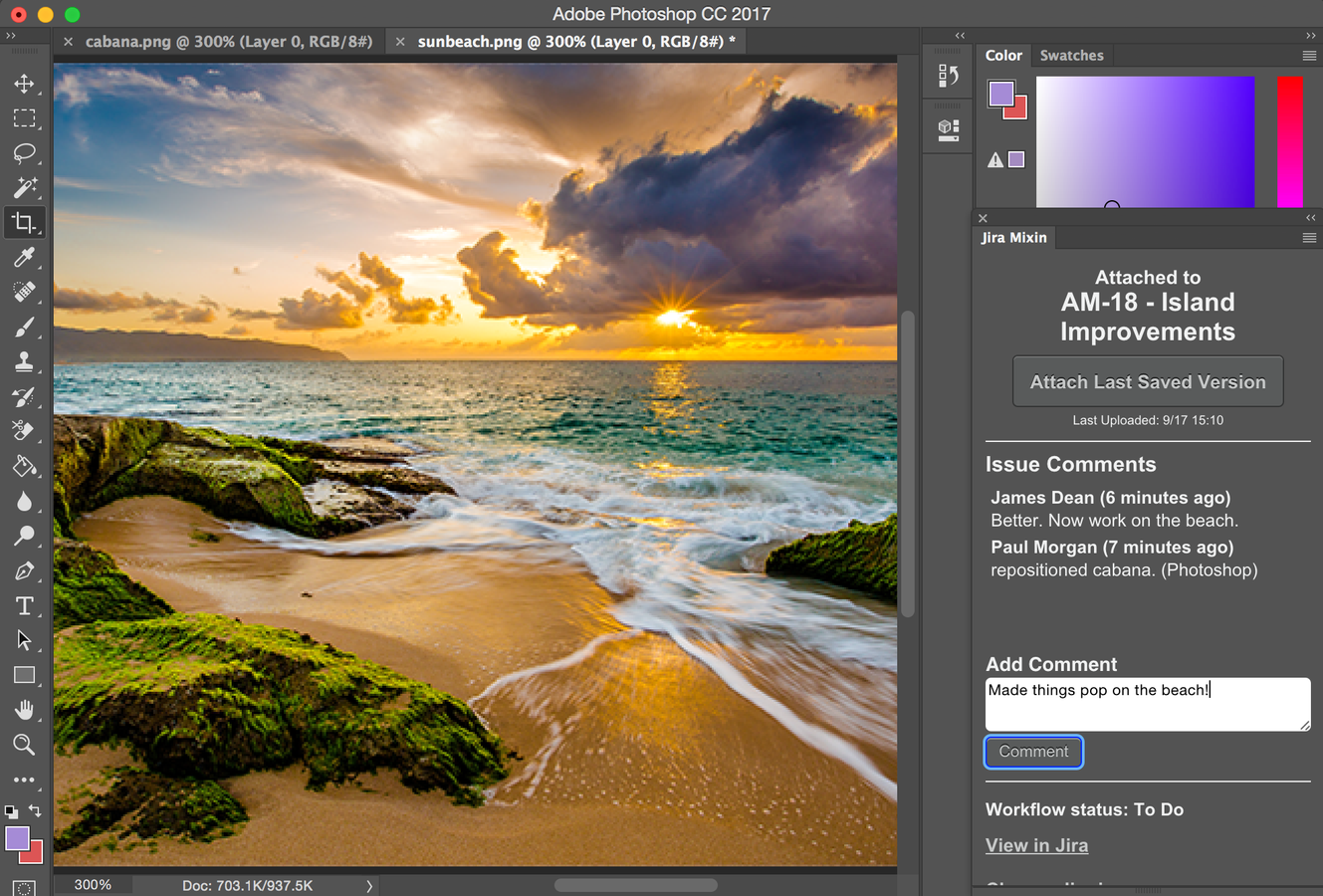Click the 300% zoom level field
This screenshot has width=1323, height=896.
pos(93,884)
